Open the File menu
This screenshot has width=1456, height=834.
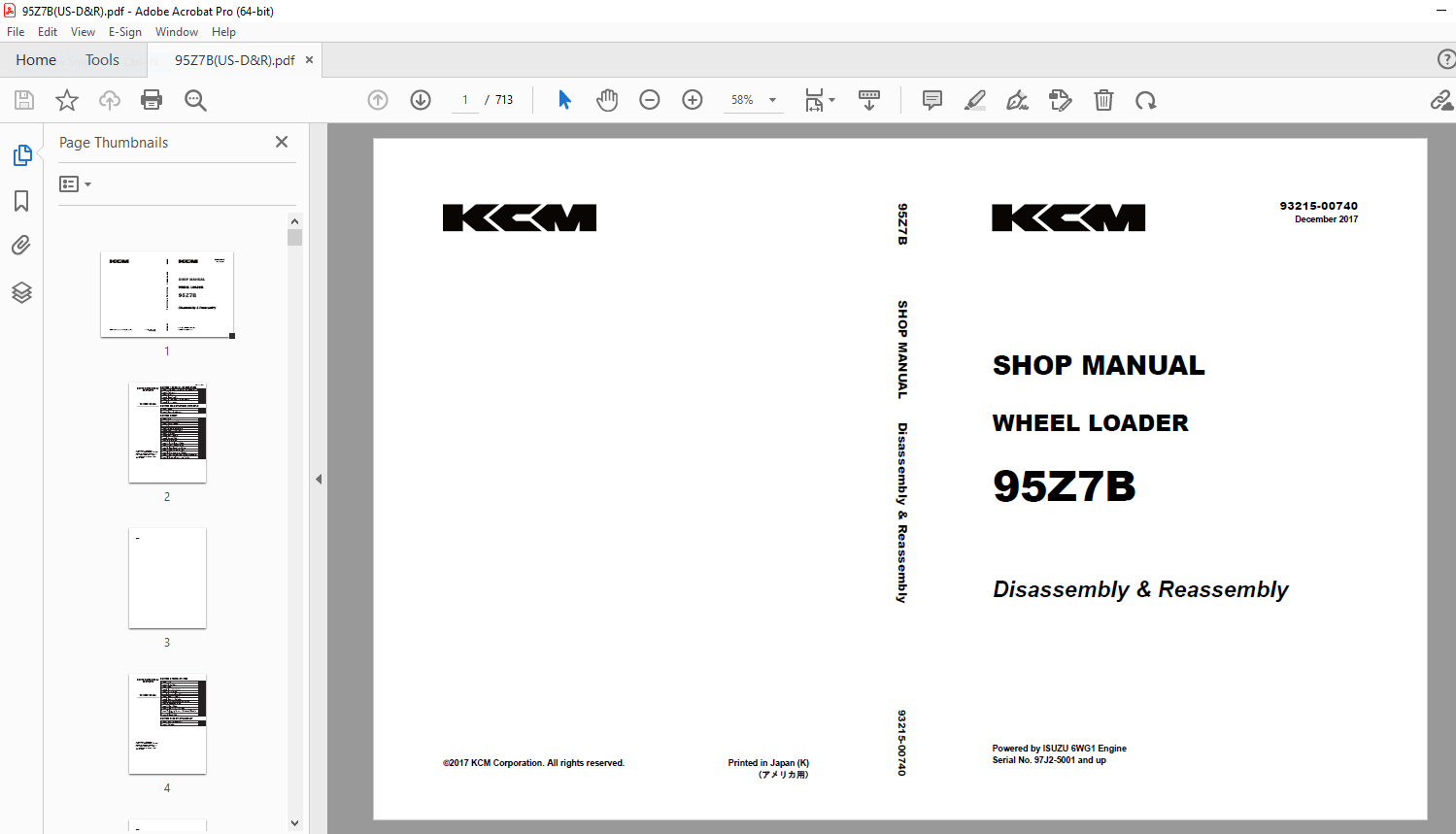click(x=16, y=32)
